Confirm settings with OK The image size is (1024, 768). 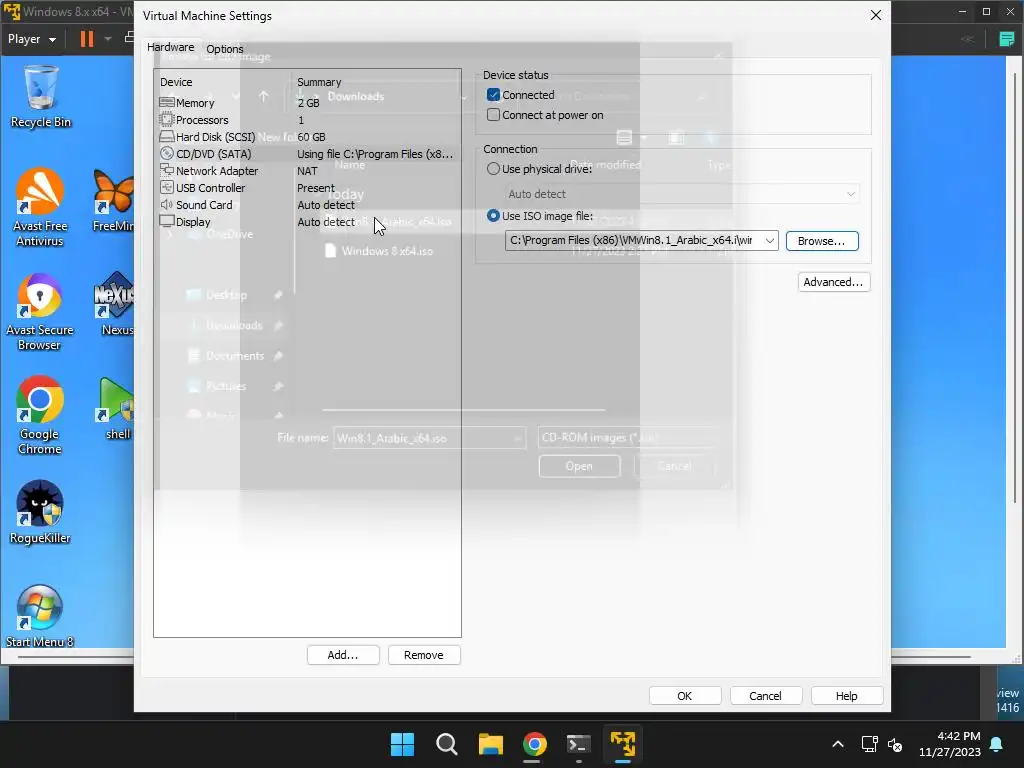click(685, 696)
